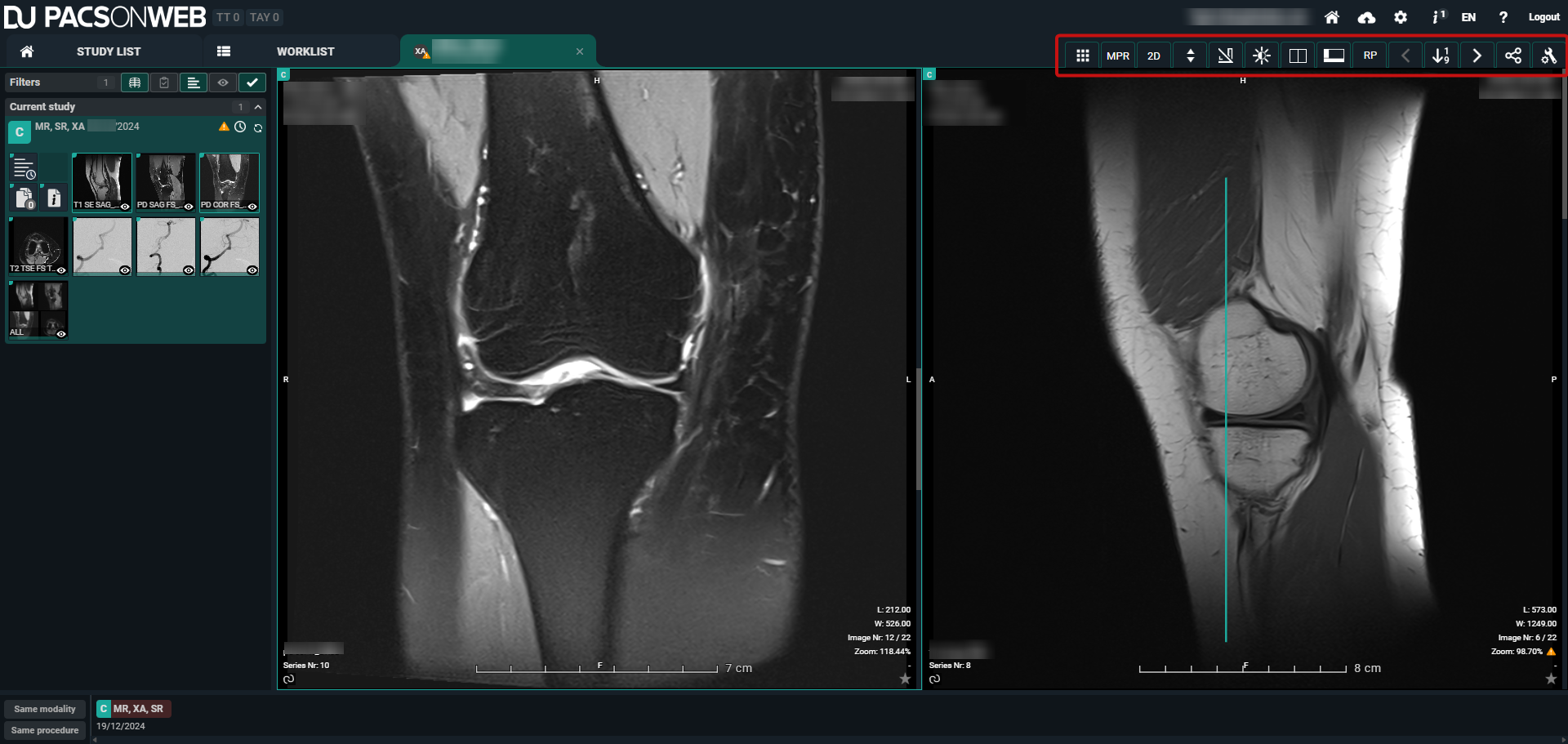Open the wrench settings tools icon
The image size is (1568, 744).
pos(1548,56)
